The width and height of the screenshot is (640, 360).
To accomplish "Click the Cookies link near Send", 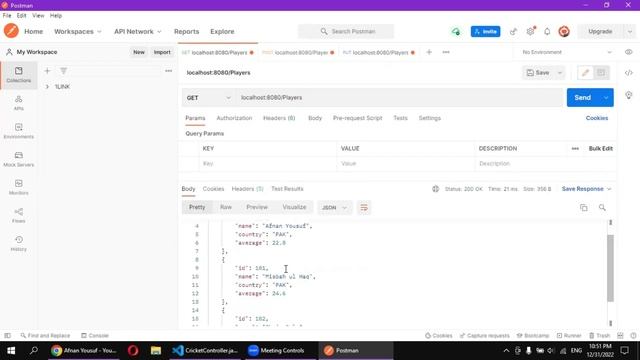I will (597, 118).
